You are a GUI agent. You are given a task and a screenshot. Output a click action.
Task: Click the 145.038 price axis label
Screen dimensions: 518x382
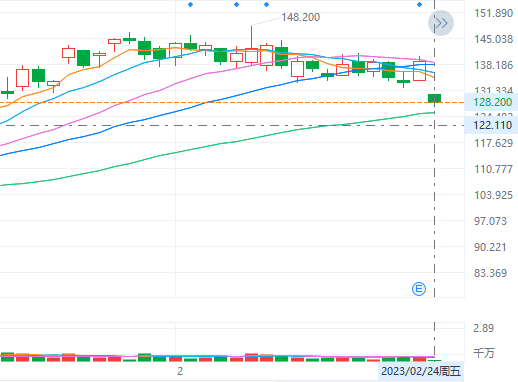click(x=493, y=39)
